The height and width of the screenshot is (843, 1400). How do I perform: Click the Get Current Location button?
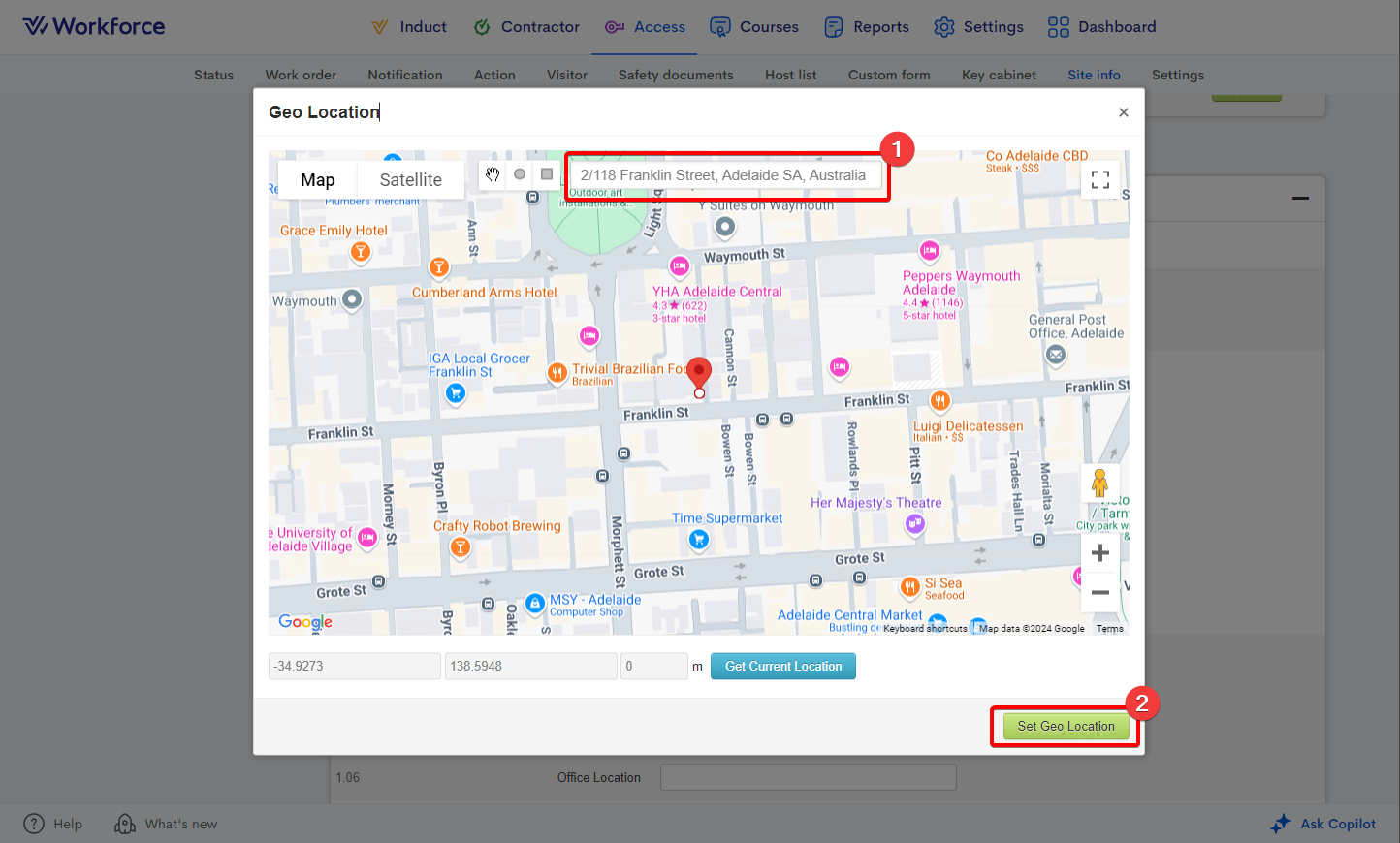tap(783, 666)
